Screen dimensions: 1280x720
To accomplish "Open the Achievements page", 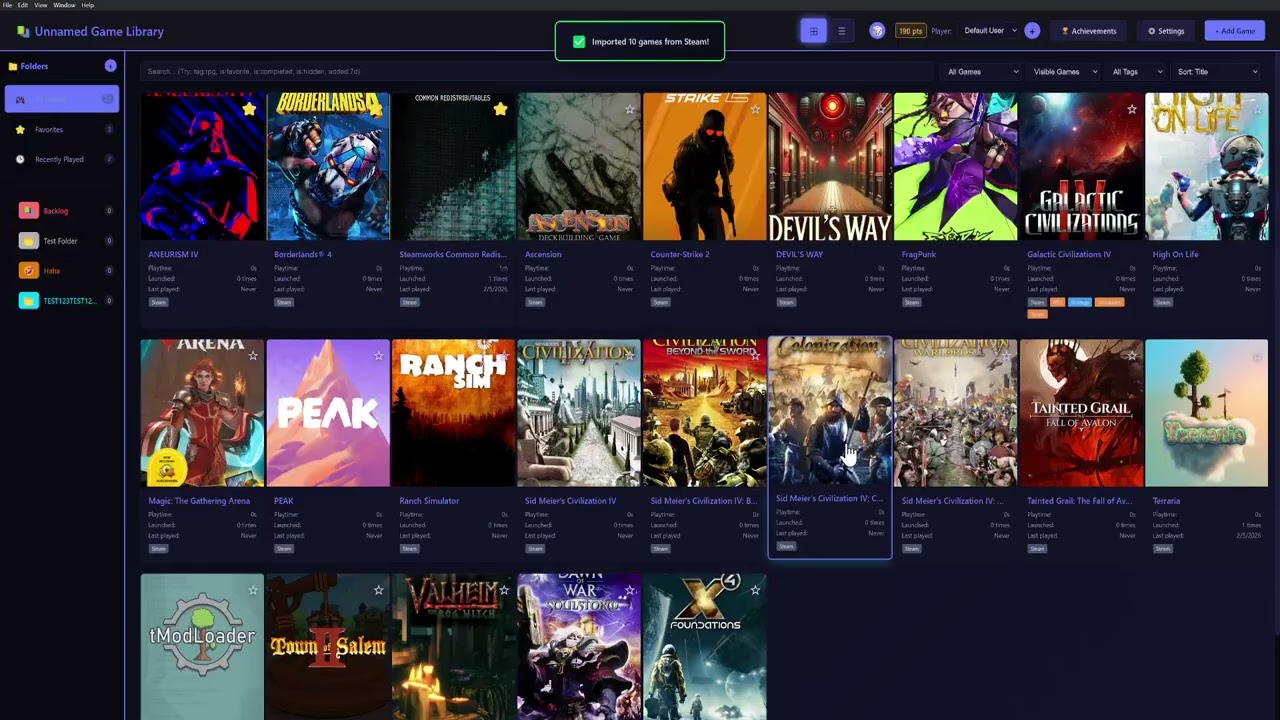I will coord(1089,31).
